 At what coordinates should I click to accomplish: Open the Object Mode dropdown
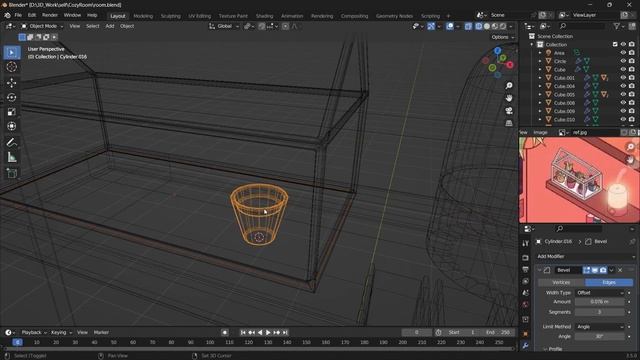[x=42, y=26]
